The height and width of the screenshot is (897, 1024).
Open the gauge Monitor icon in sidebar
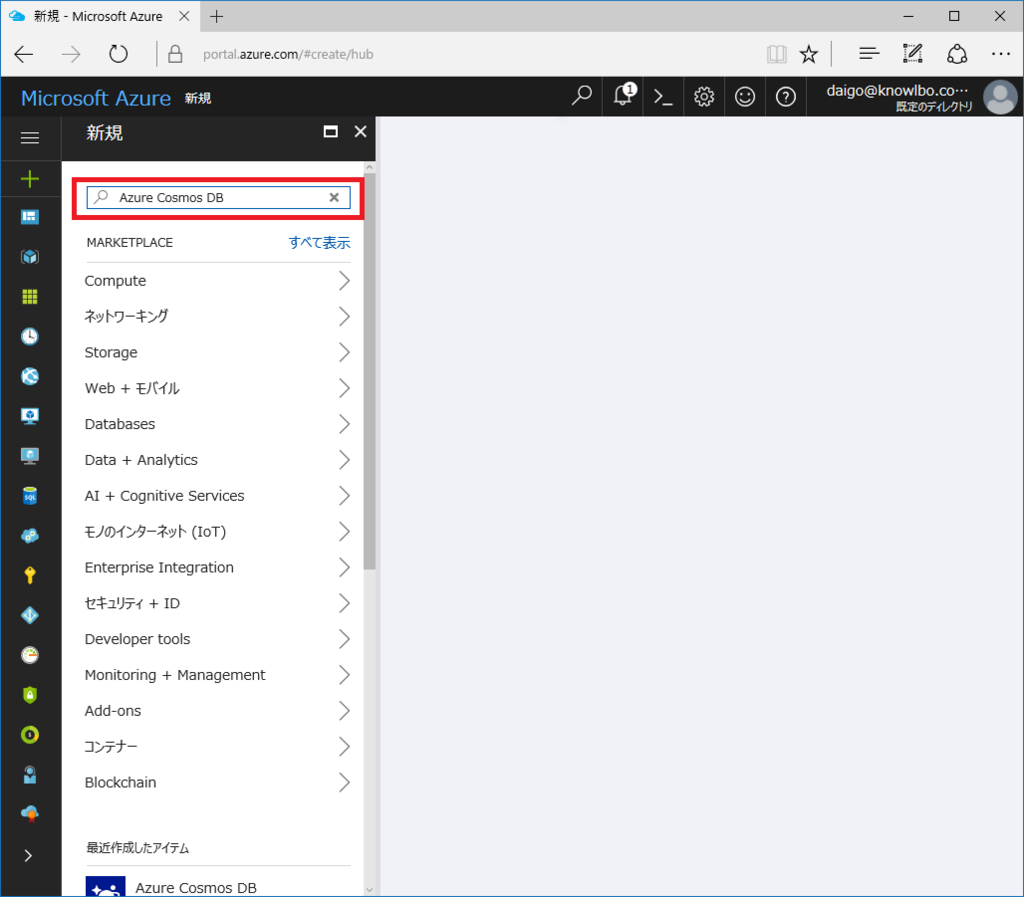[30, 655]
